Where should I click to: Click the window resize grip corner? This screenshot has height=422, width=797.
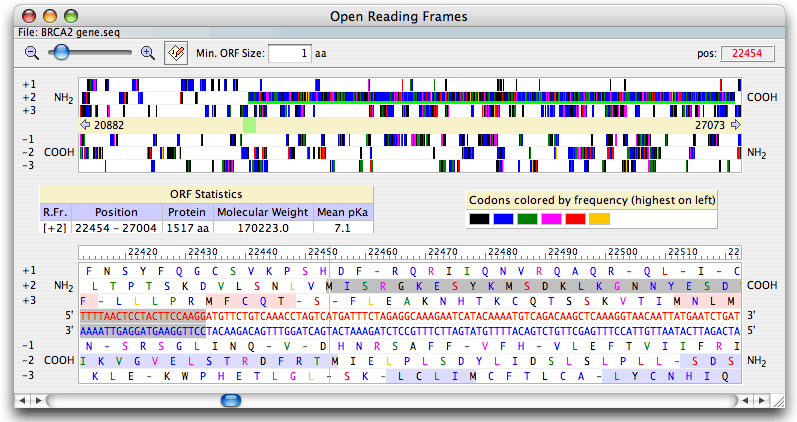(x=778, y=401)
